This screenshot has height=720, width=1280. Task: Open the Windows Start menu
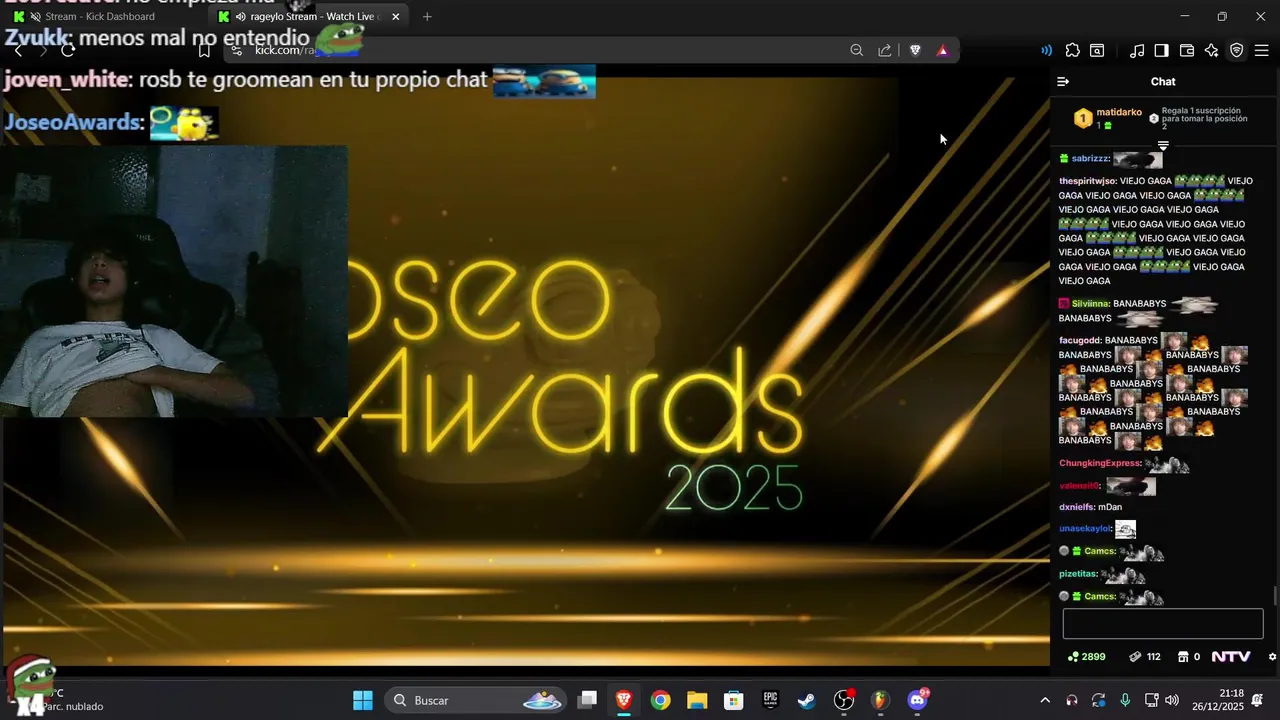(x=363, y=700)
